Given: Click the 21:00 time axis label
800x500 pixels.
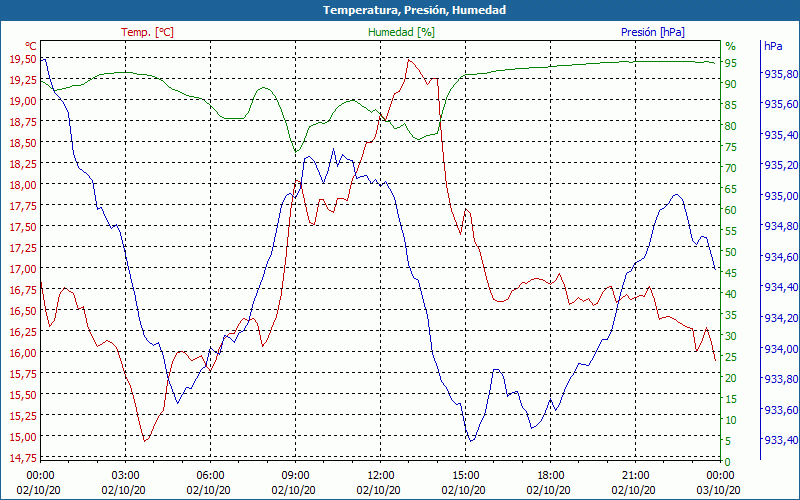Looking at the screenshot, I should click(635, 476).
